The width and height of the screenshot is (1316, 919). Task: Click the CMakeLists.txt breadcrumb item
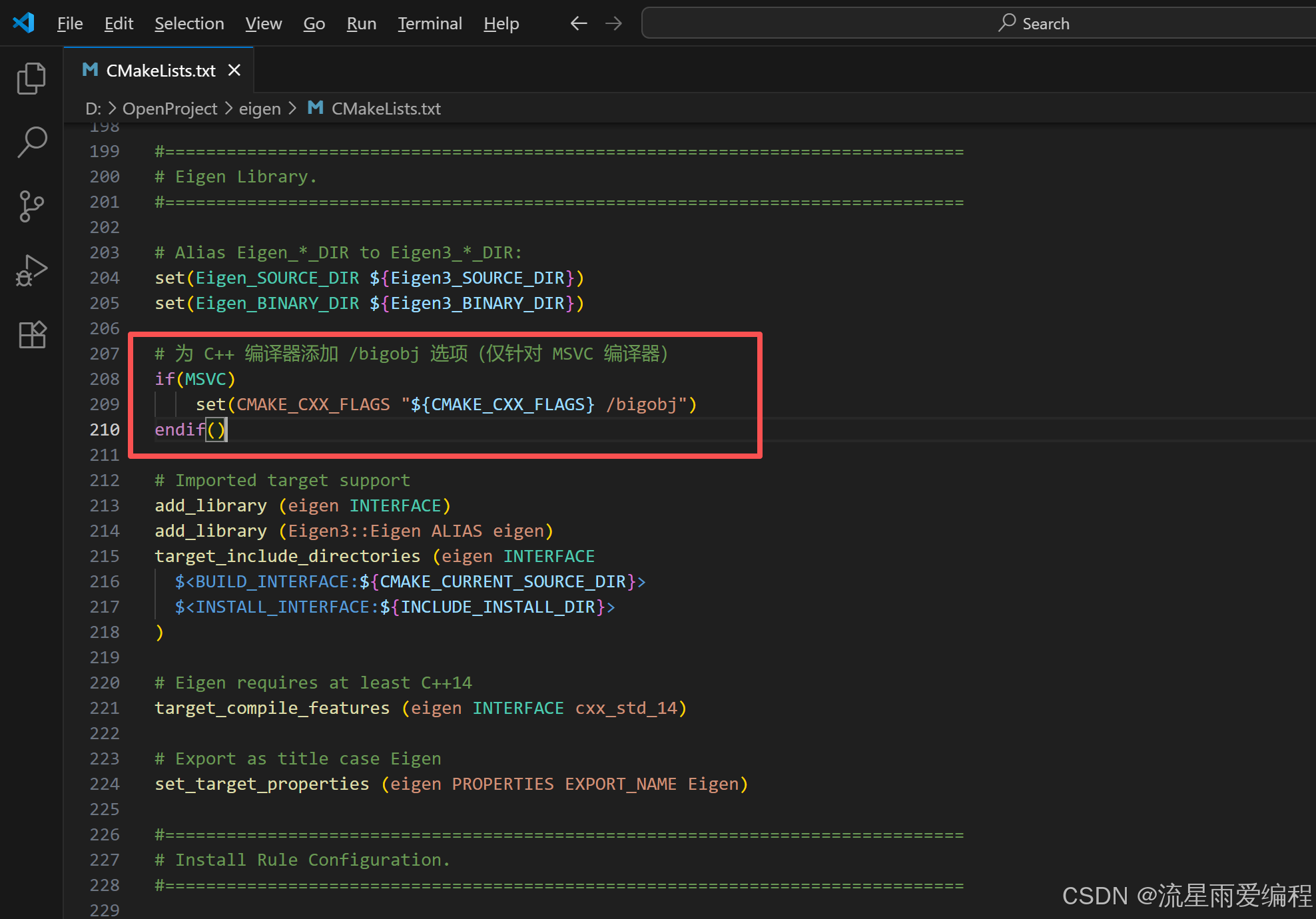click(386, 109)
